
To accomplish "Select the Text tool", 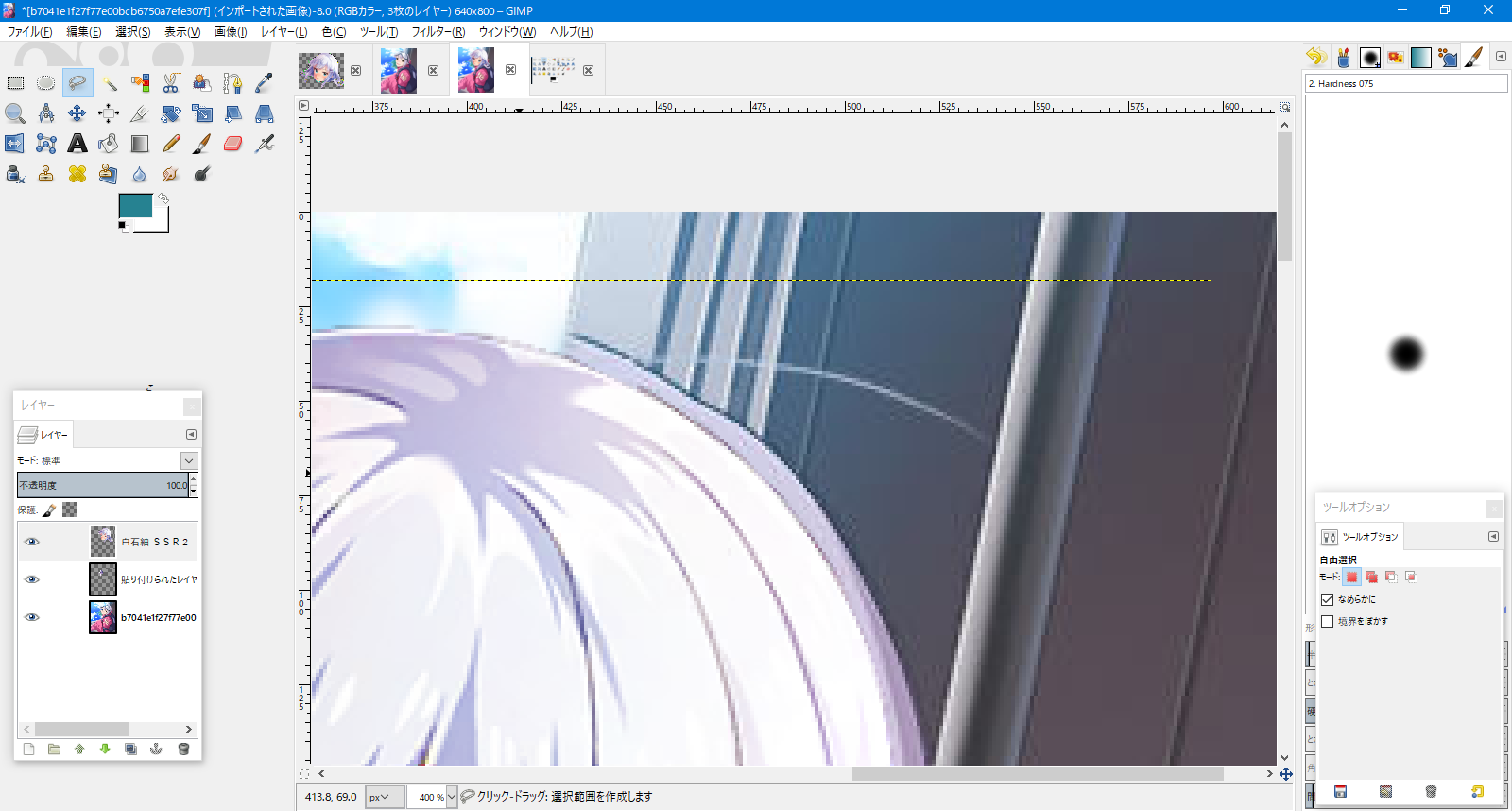I will (77, 144).
